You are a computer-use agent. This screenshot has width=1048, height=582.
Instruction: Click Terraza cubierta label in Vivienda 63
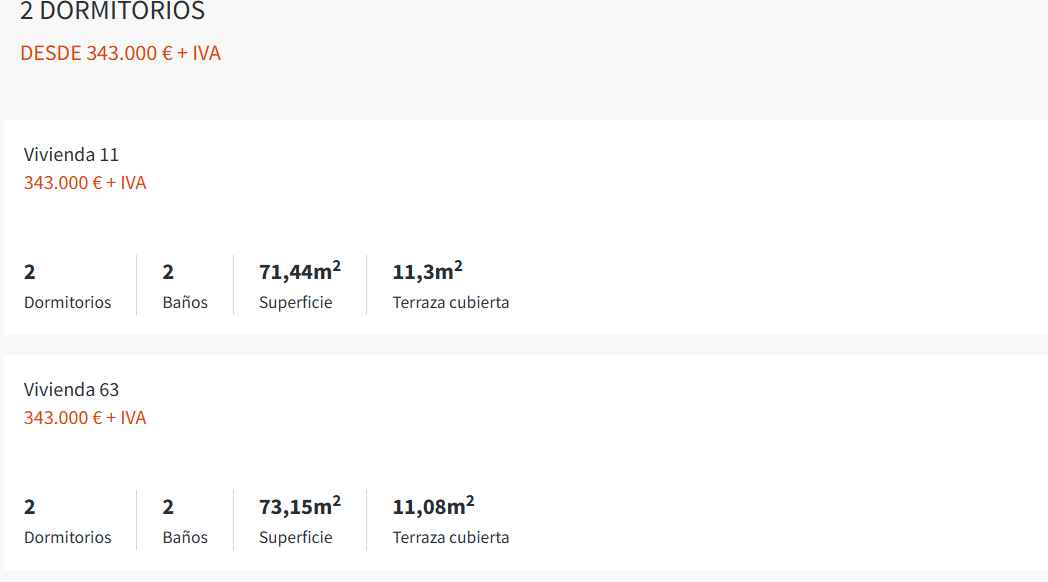coord(450,537)
